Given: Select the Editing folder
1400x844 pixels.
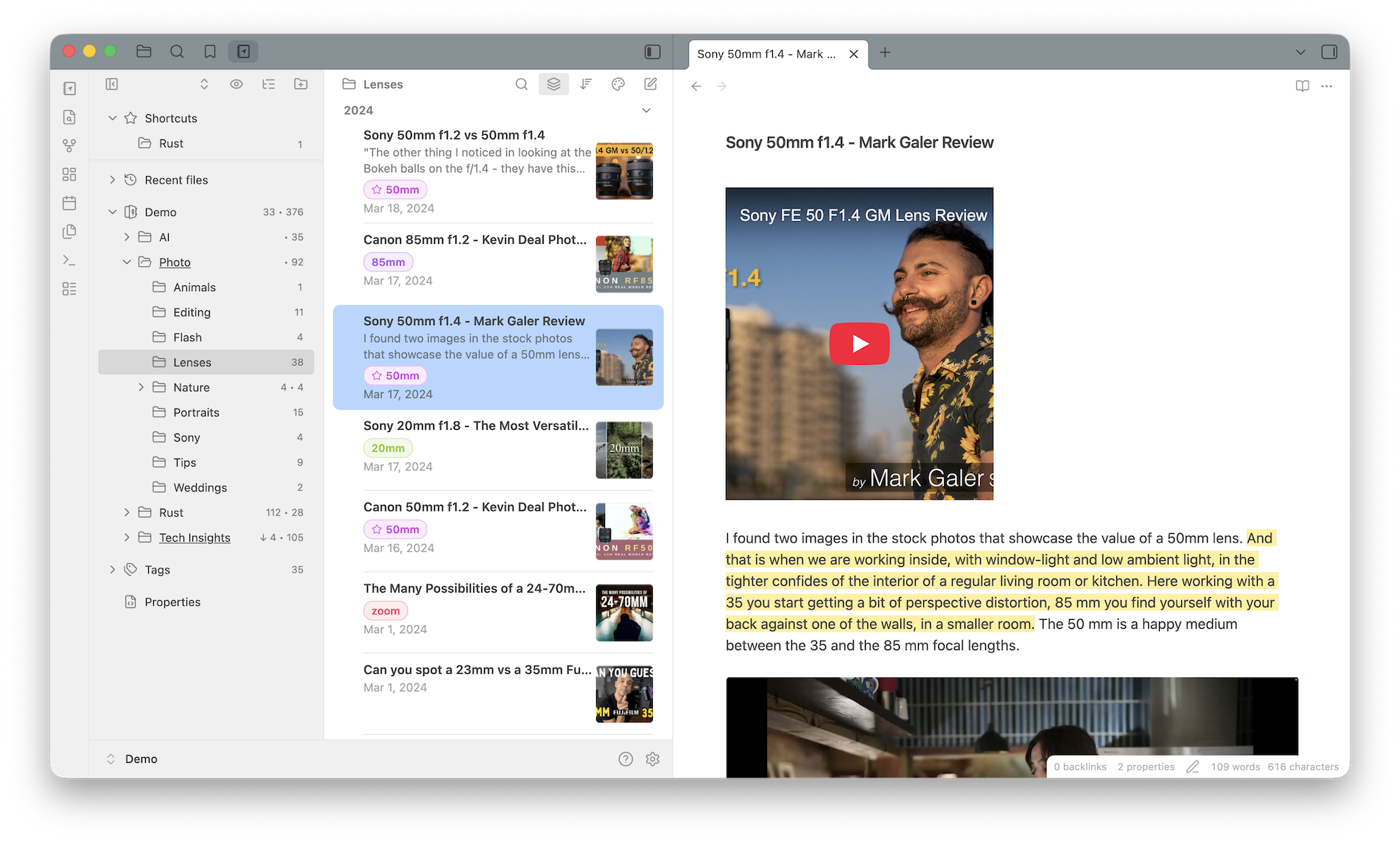Looking at the screenshot, I should (x=206, y=313).
